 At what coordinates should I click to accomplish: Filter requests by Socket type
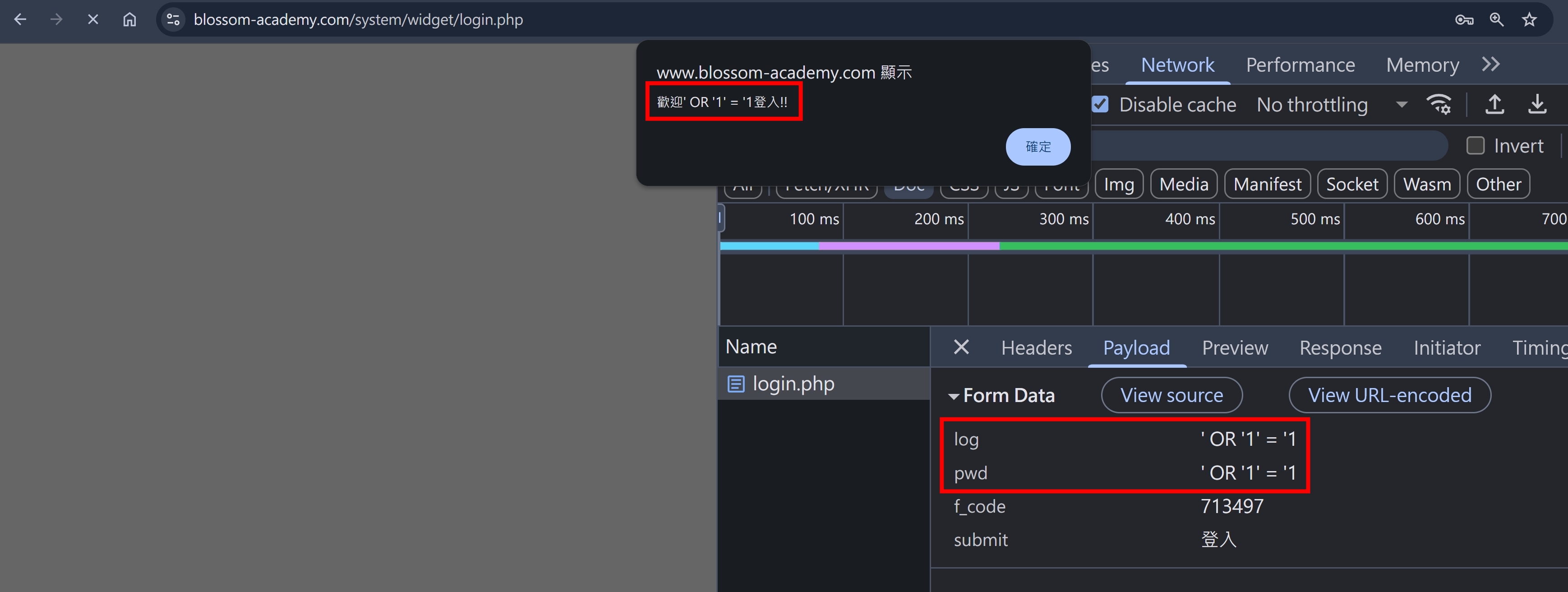point(1352,184)
